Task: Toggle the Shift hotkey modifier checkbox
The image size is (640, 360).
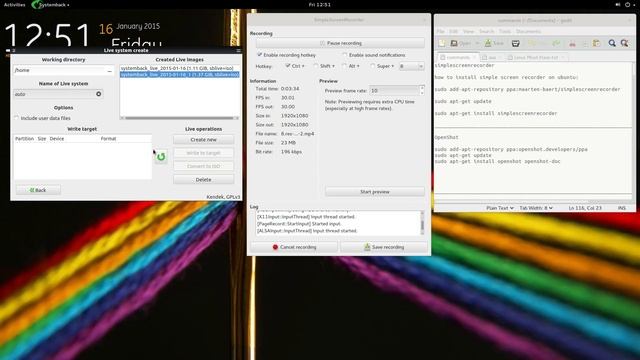Action: click(x=316, y=66)
